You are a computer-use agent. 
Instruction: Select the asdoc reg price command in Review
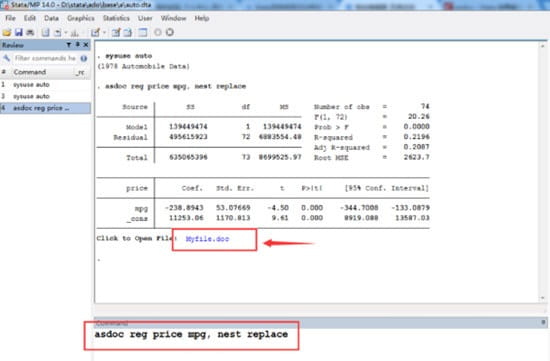click(45, 108)
